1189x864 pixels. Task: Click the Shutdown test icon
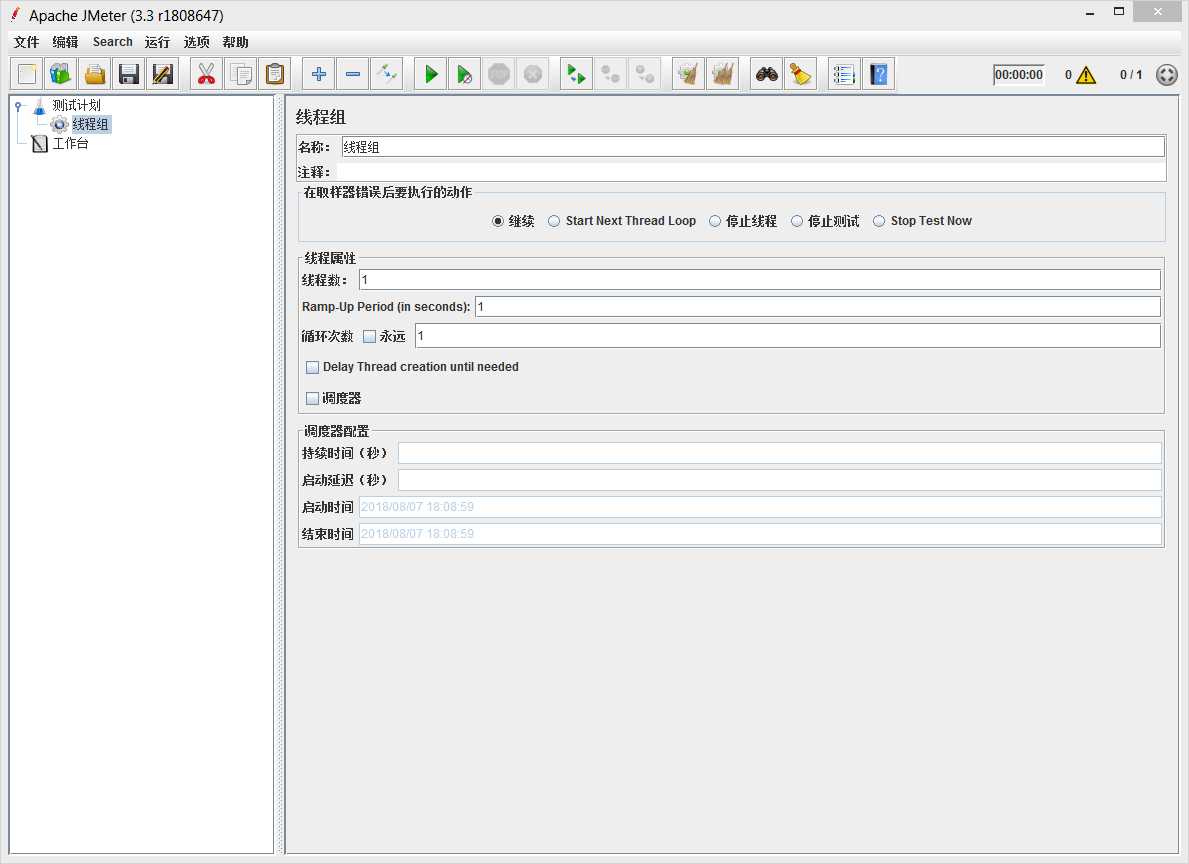click(533, 74)
